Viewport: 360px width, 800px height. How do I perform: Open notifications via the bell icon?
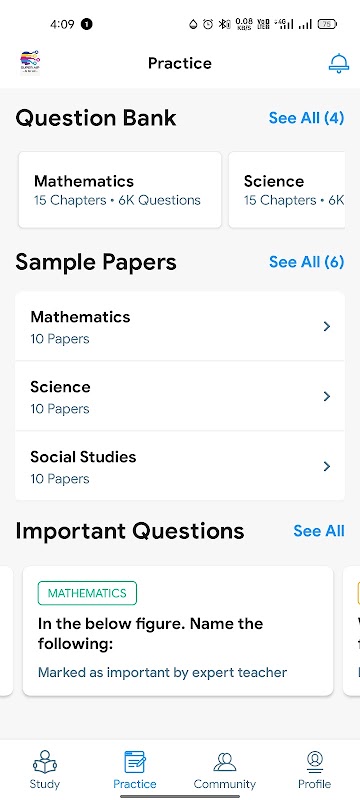(339, 63)
